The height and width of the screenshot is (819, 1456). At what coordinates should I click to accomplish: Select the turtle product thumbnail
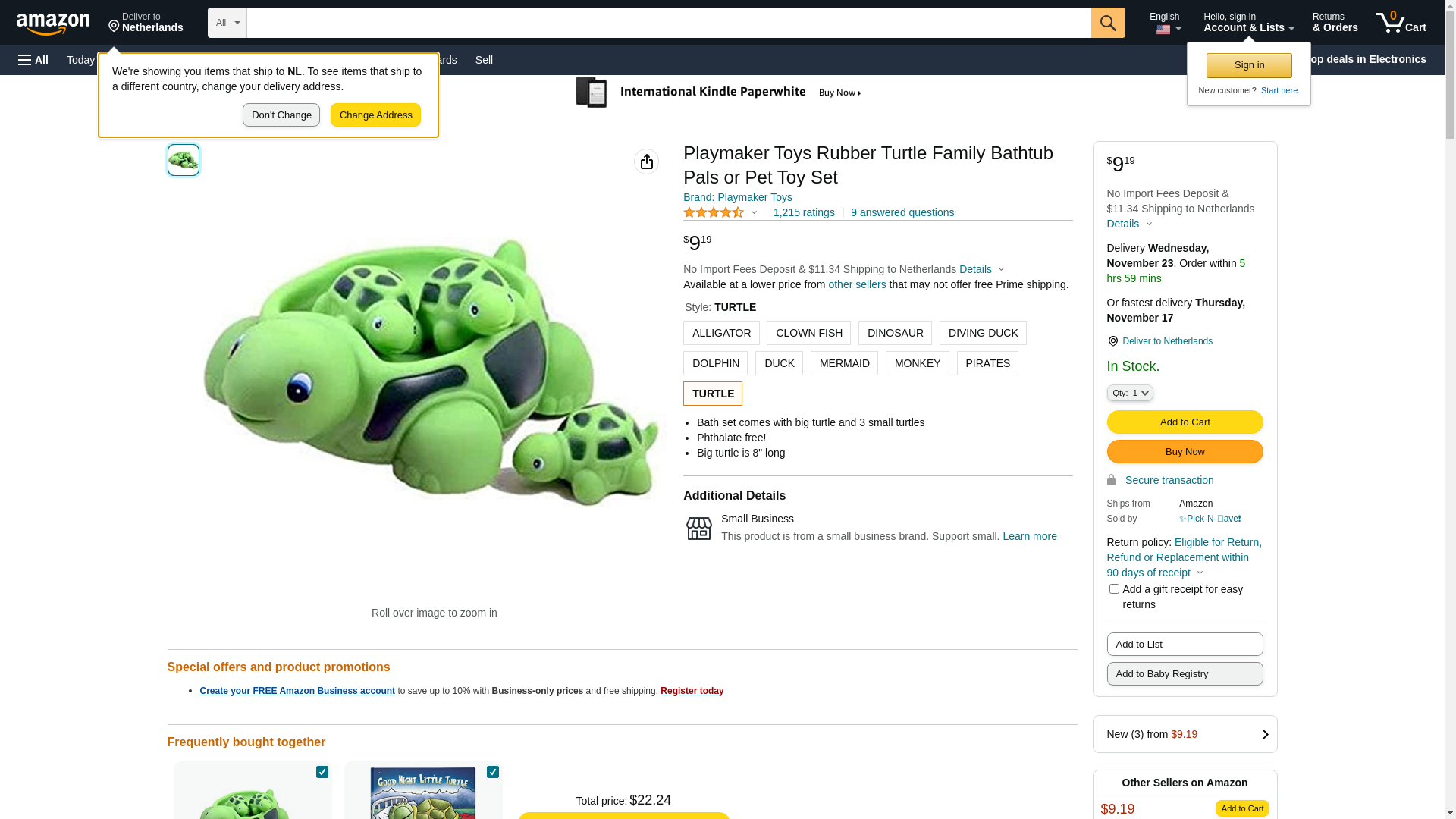(184, 160)
